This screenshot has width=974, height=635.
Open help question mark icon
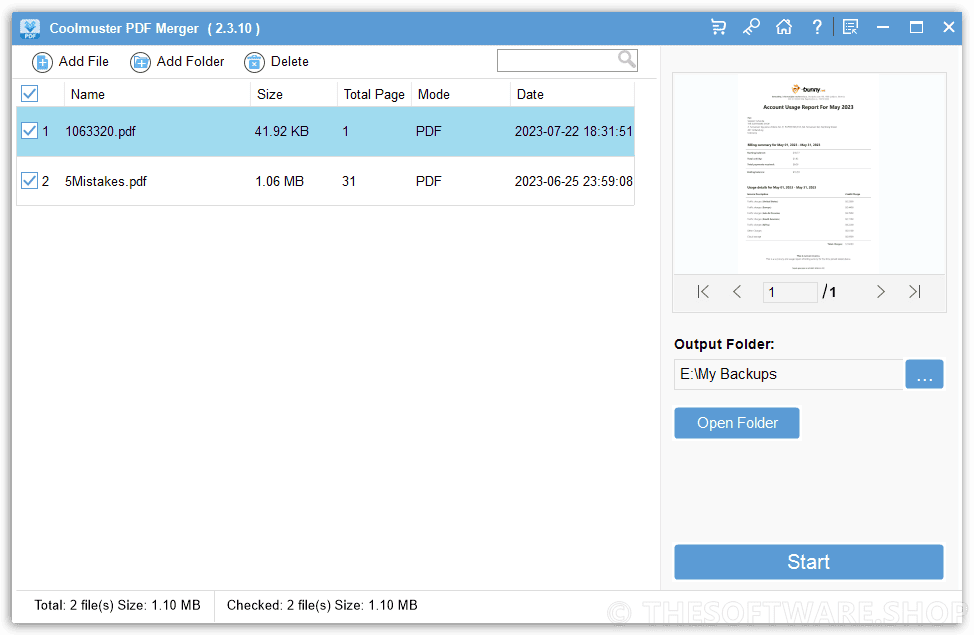(817, 27)
